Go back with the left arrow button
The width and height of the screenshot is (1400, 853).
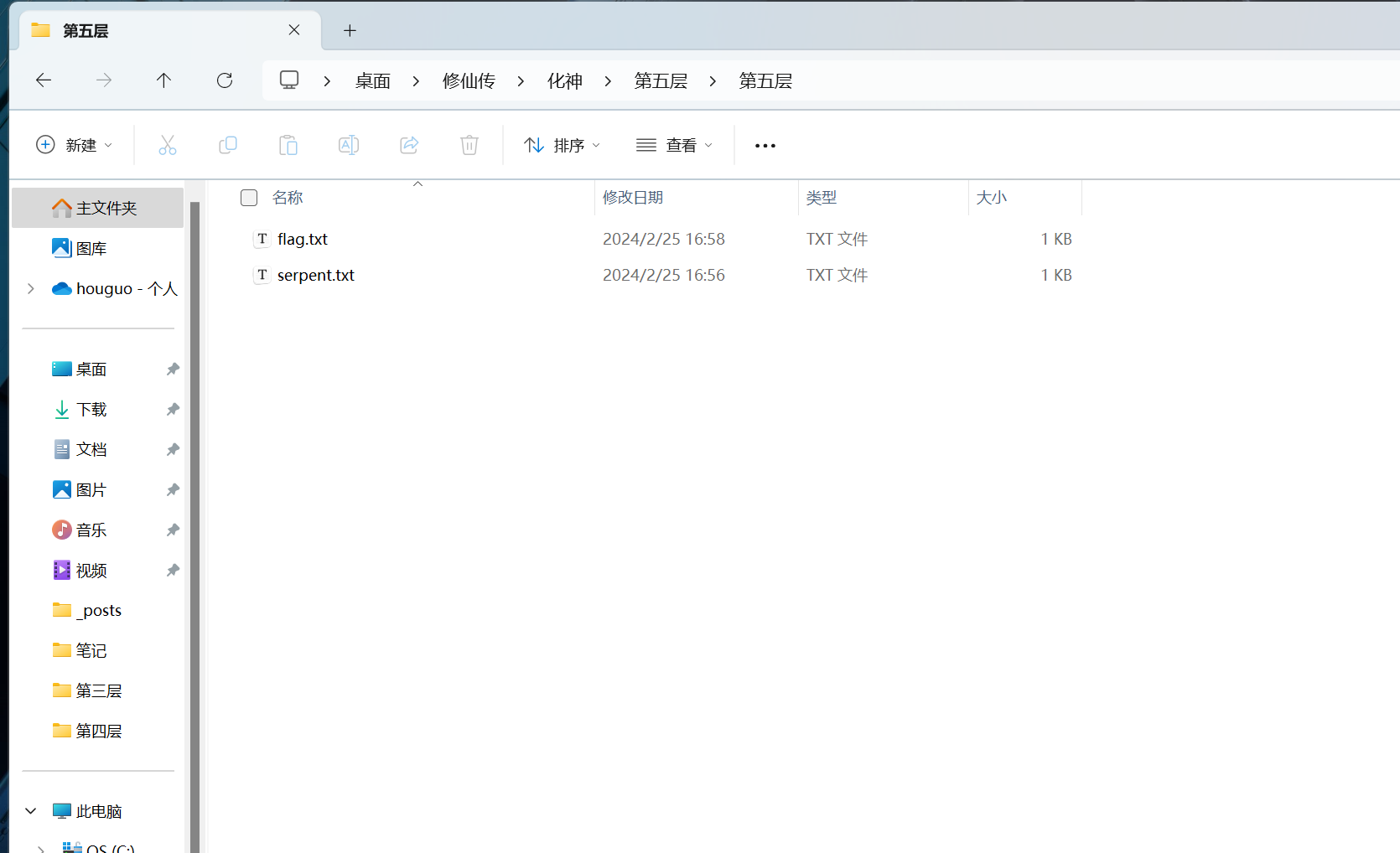44,80
